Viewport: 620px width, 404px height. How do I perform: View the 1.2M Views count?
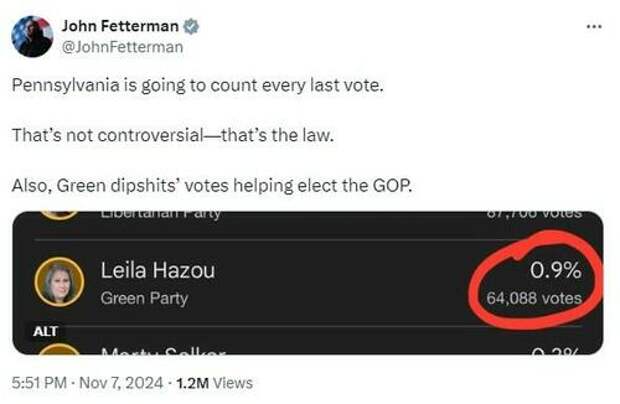(214, 383)
